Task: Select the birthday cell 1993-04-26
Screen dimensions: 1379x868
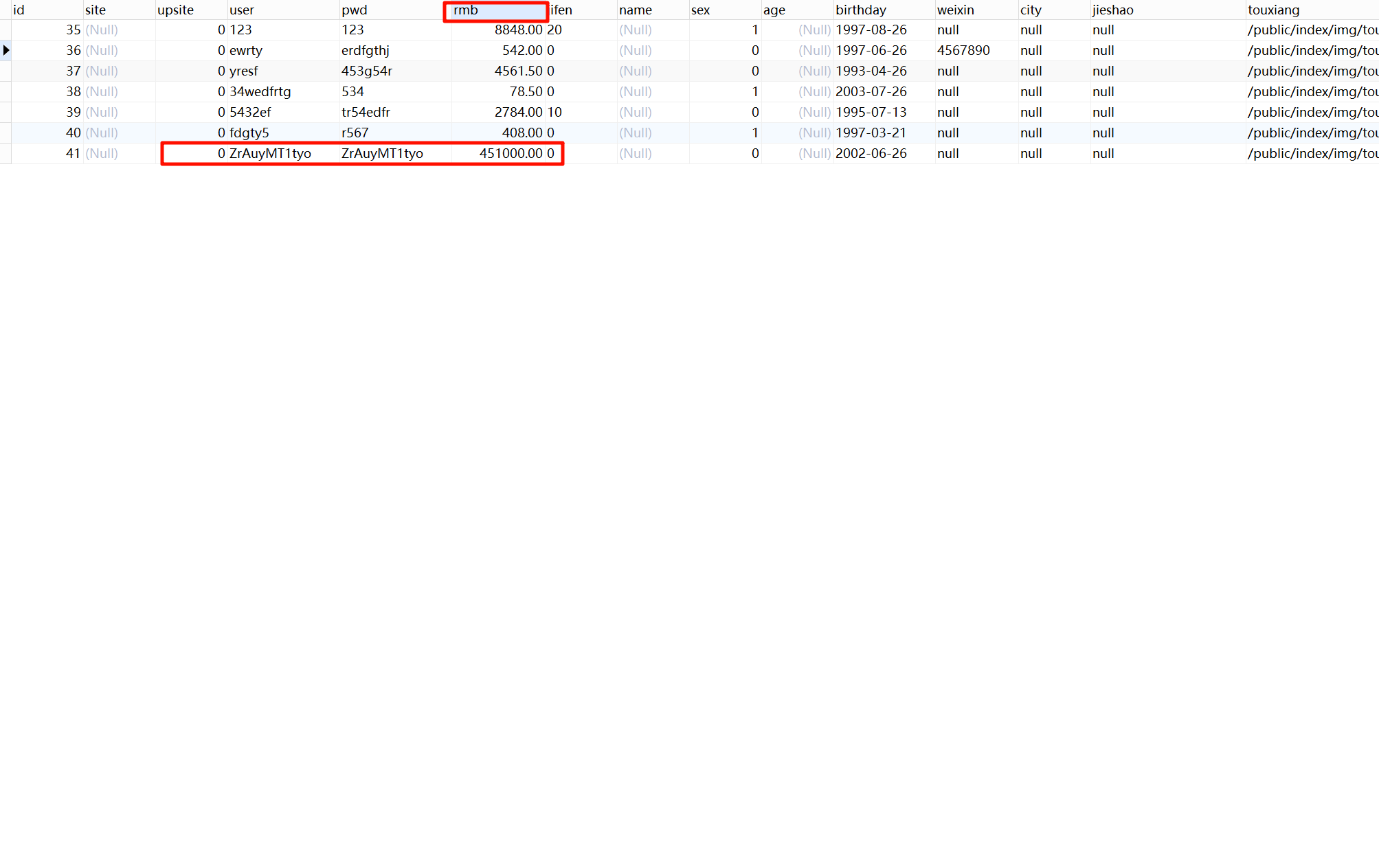Action: point(871,71)
